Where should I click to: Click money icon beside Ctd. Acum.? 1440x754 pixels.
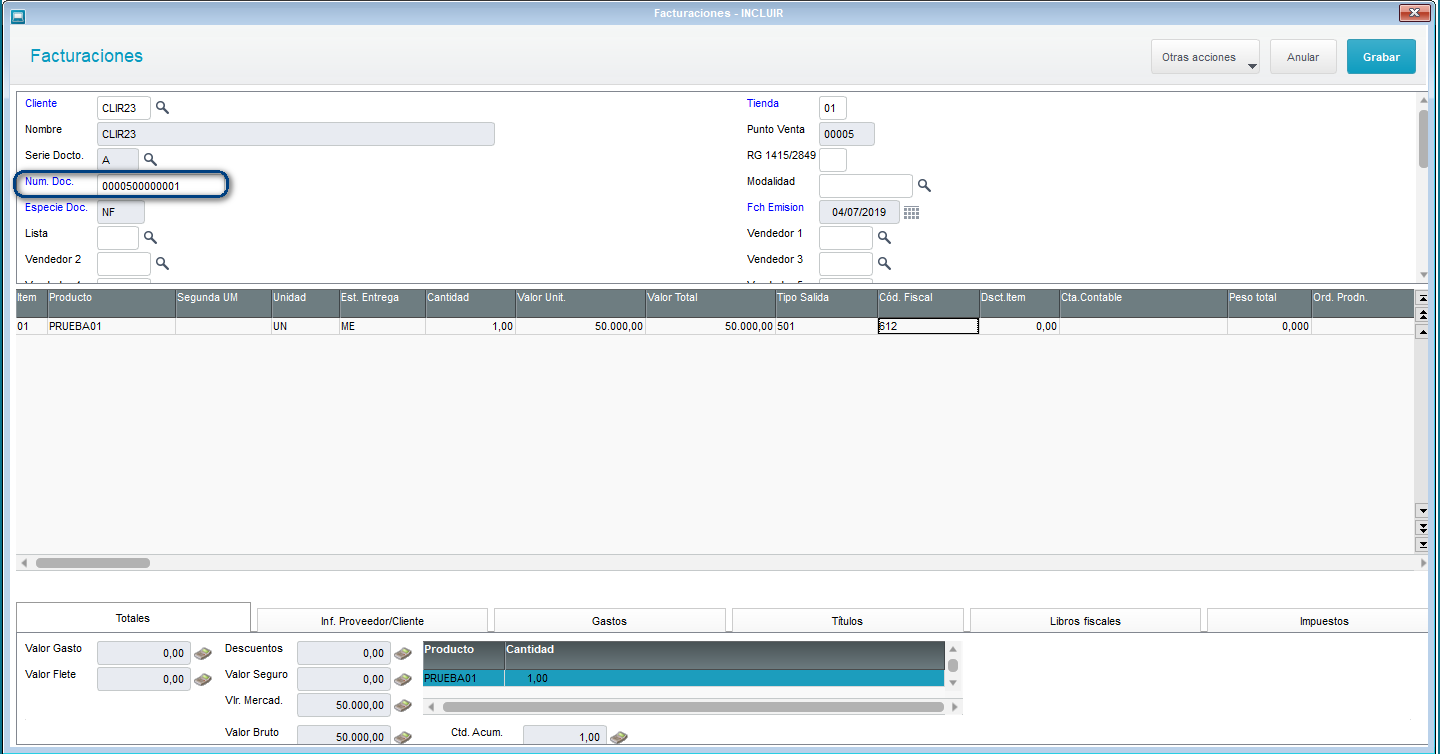620,737
